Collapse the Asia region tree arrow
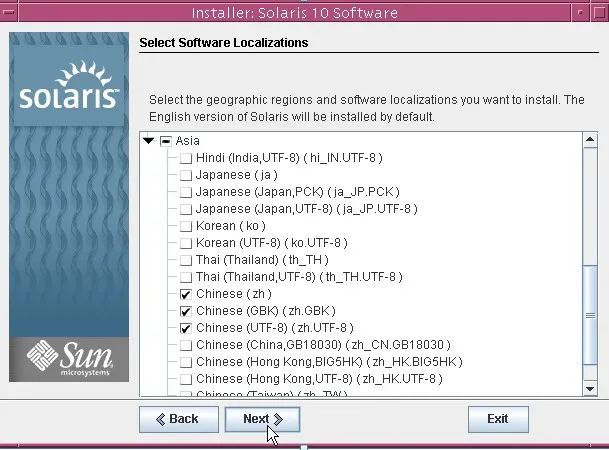The width and height of the screenshot is (609, 450). coord(148,141)
